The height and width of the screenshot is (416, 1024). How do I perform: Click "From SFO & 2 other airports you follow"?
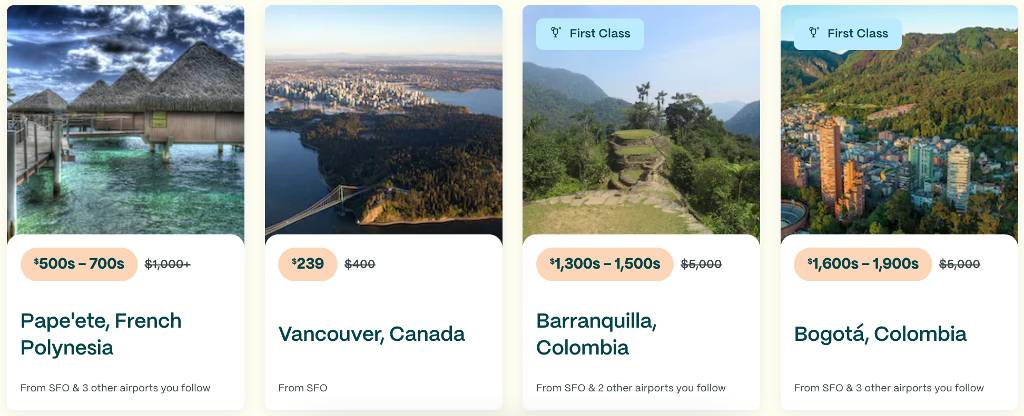[631, 388]
